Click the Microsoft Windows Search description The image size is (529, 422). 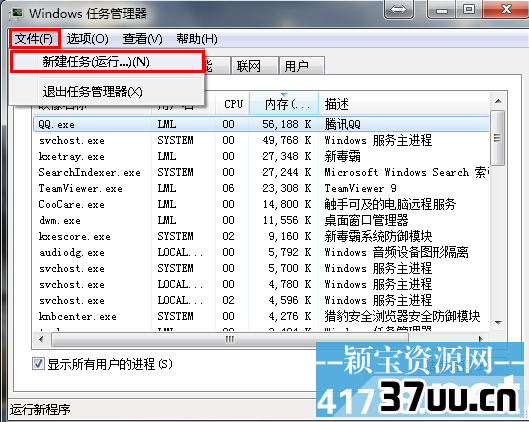[x=406, y=172]
